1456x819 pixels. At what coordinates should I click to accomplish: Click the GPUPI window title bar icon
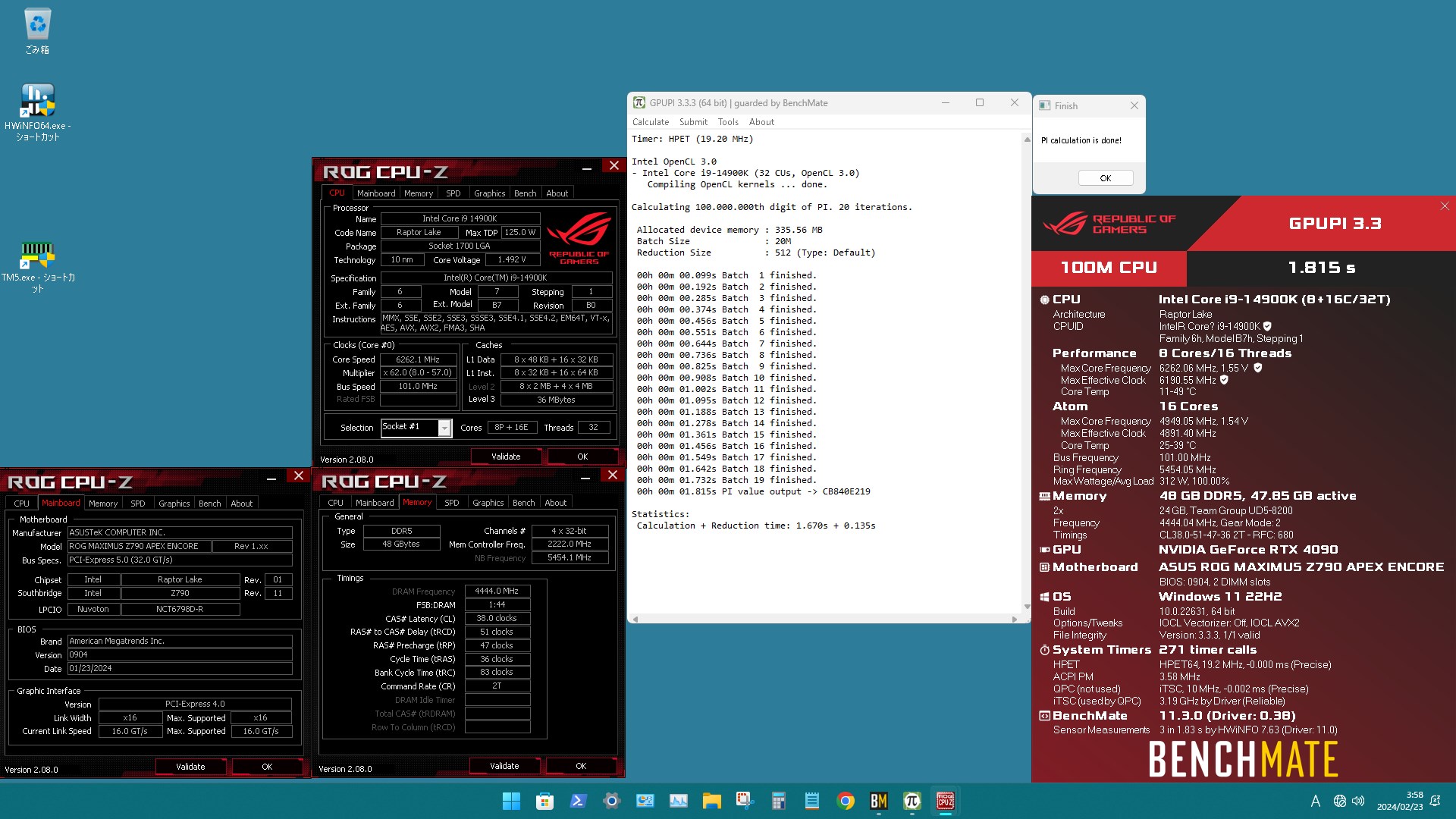[639, 102]
